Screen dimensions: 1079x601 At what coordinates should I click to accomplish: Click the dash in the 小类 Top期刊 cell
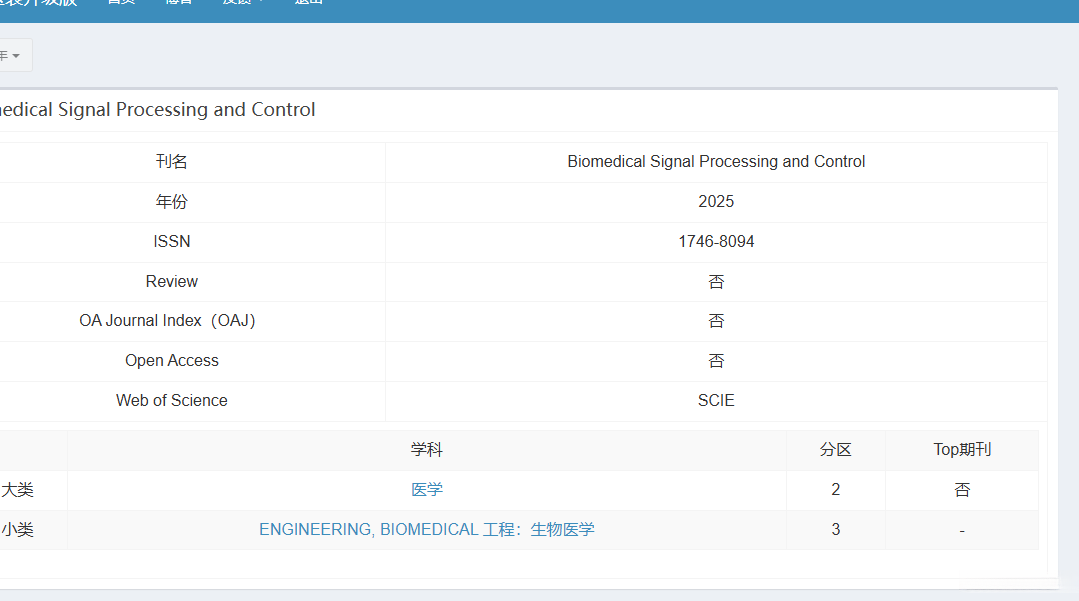tap(962, 531)
